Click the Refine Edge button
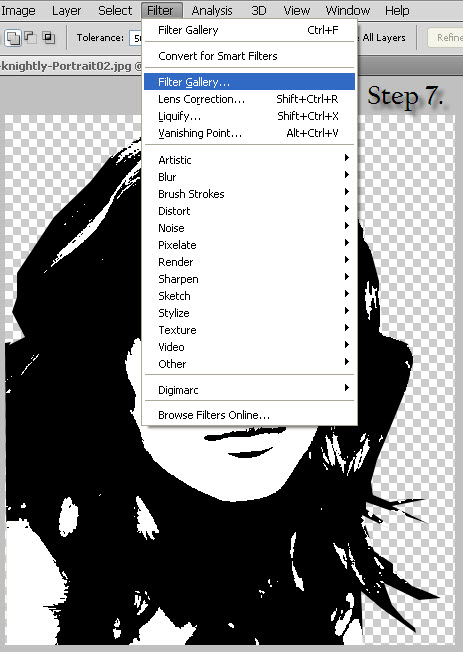This screenshot has height=652, width=463. click(446, 38)
